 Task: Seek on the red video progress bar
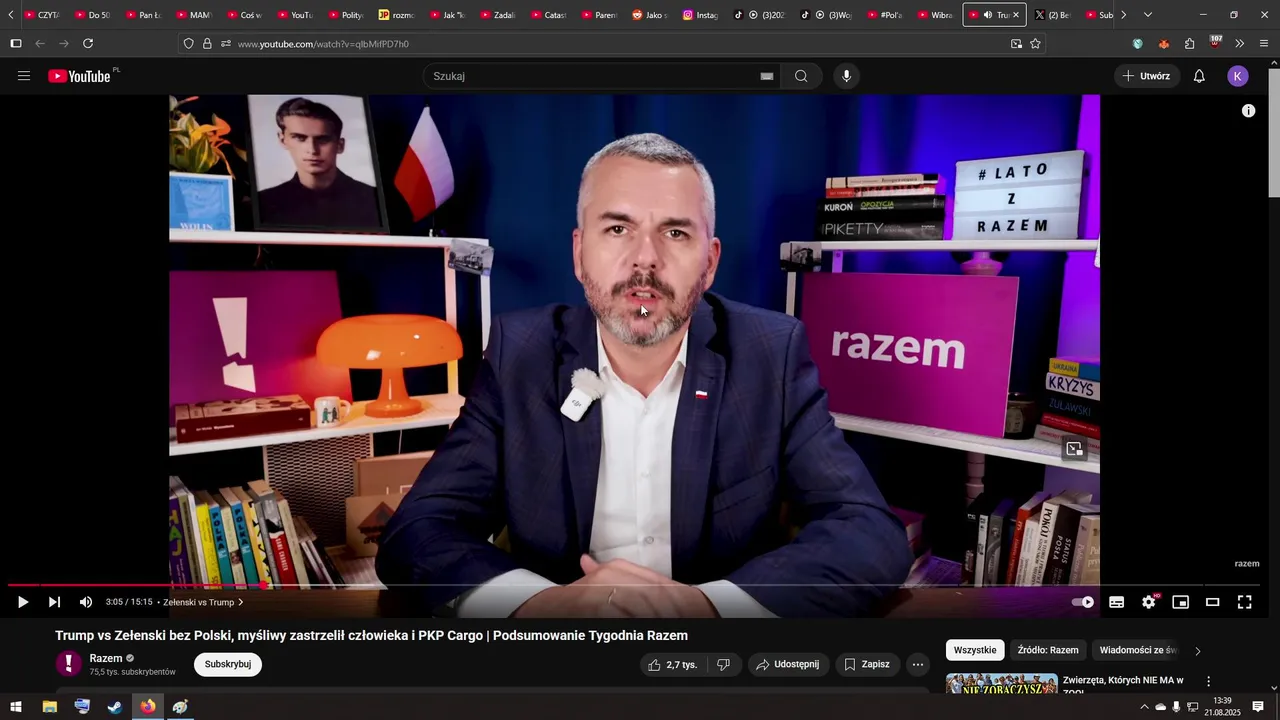point(633,585)
